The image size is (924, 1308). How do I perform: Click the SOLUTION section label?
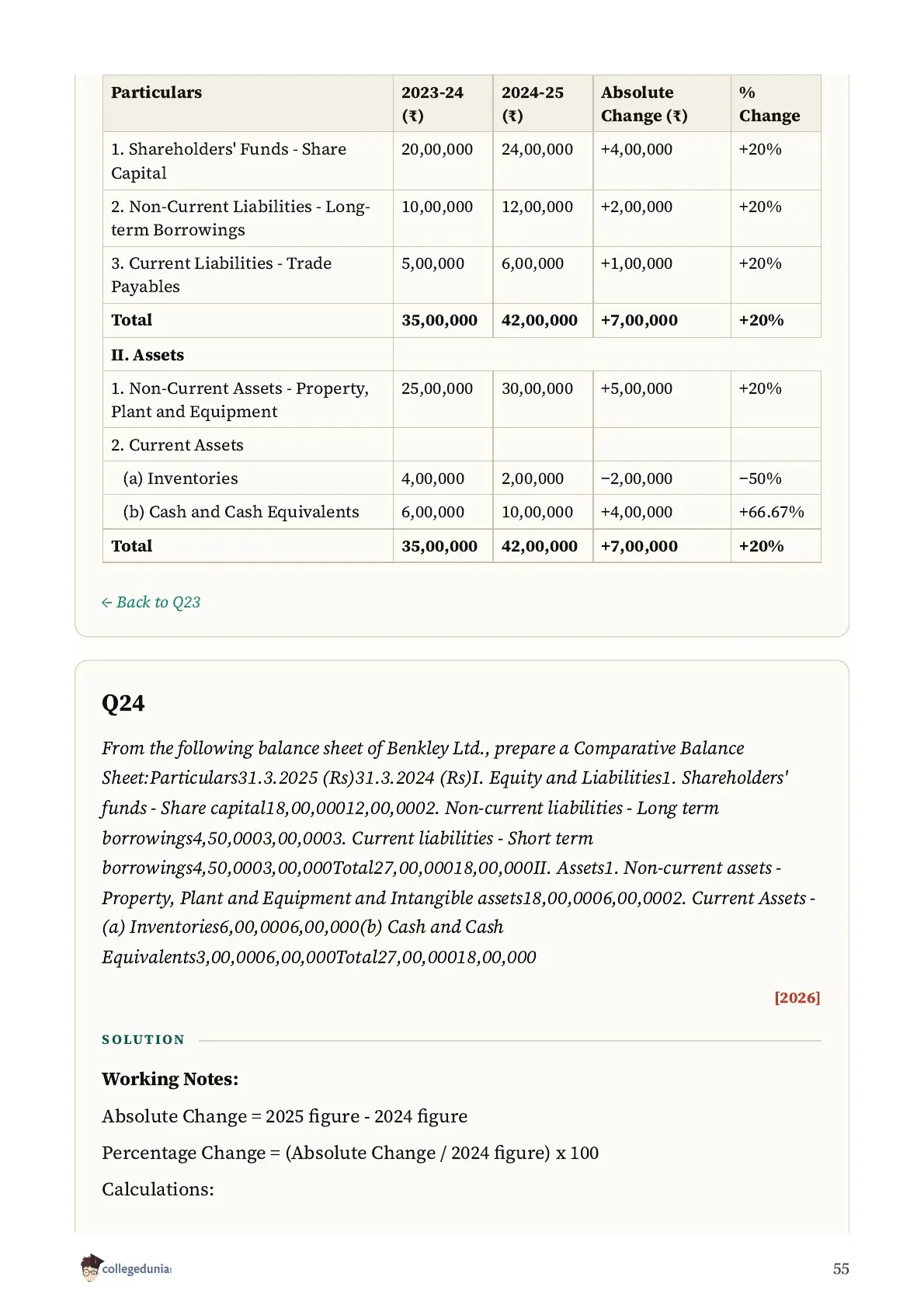pos(143,1040)
